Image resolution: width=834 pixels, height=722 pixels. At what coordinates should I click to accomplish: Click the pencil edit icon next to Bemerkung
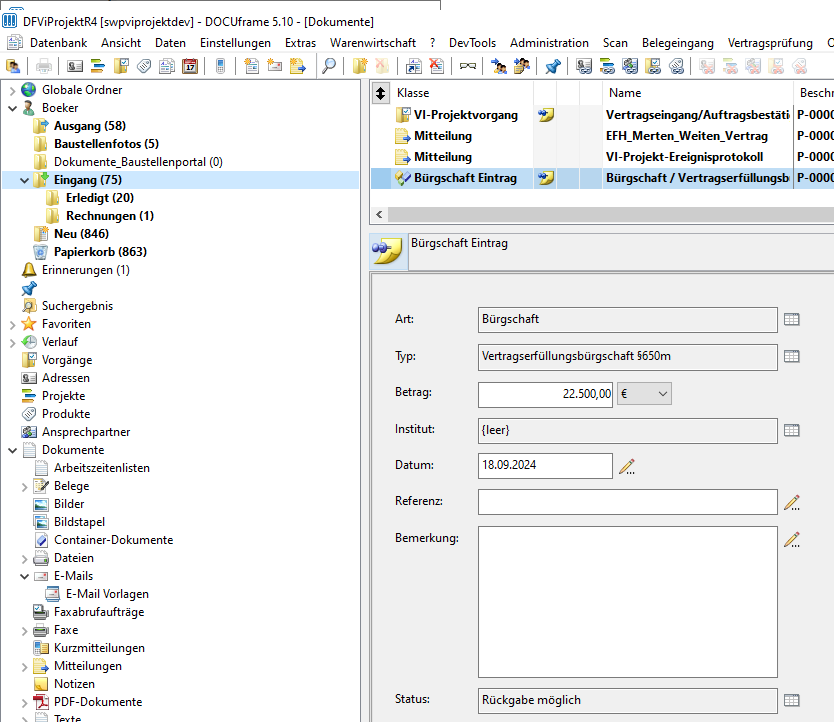(792, 540)
